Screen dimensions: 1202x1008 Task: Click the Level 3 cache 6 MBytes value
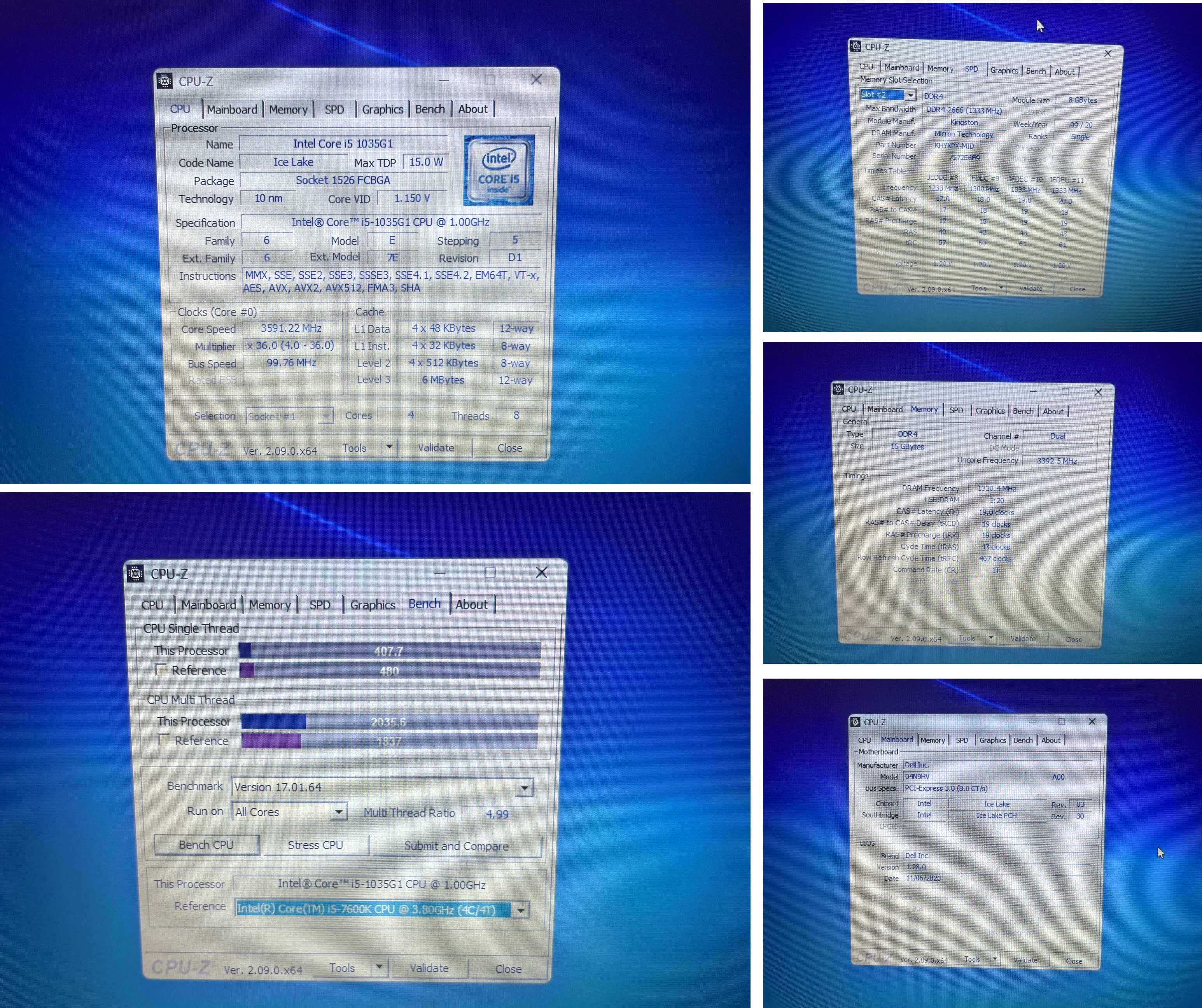coord(443,380)
